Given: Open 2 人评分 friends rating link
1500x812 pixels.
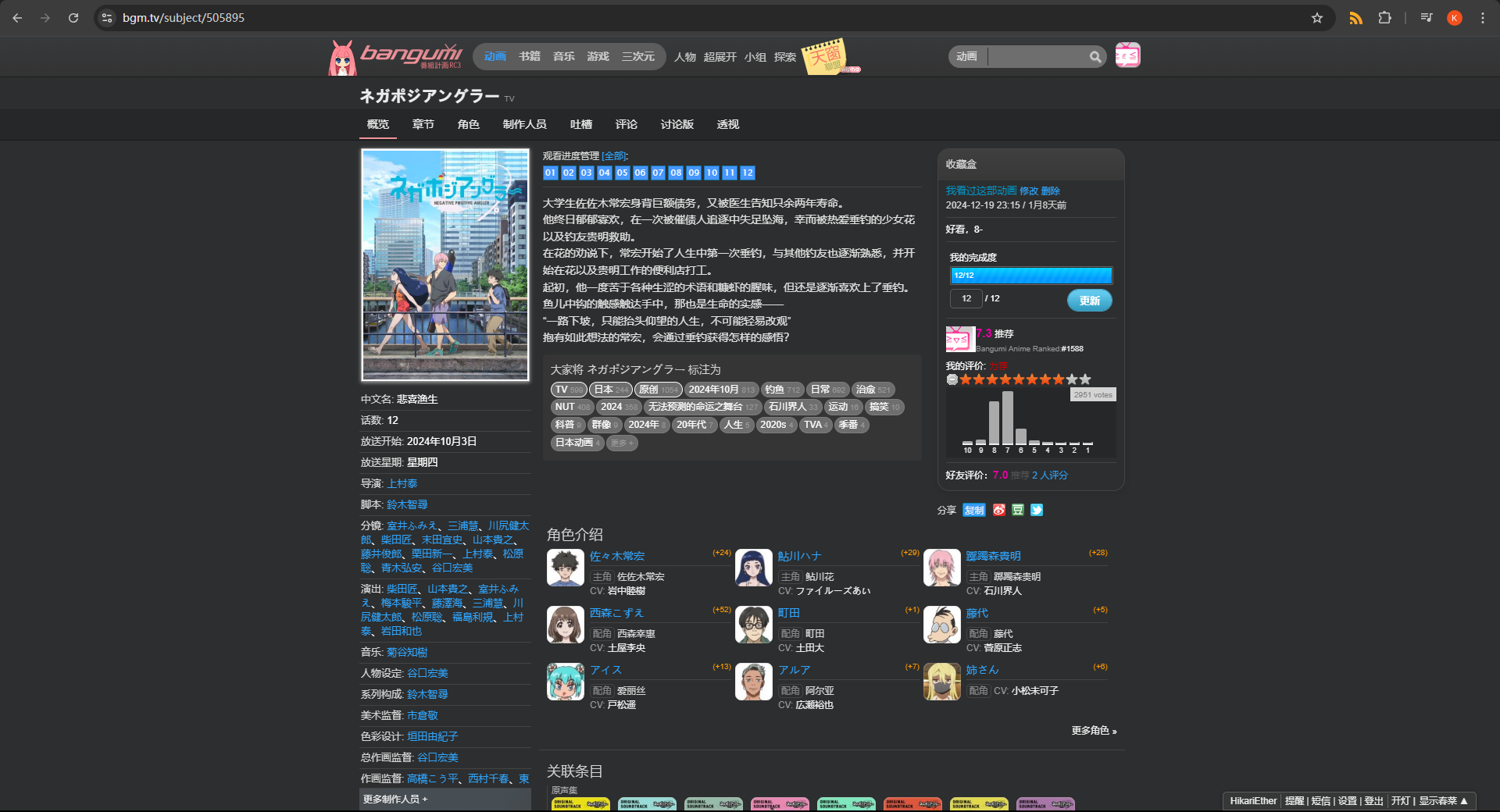Looking at the screenshot, I should pos(1050,475).
